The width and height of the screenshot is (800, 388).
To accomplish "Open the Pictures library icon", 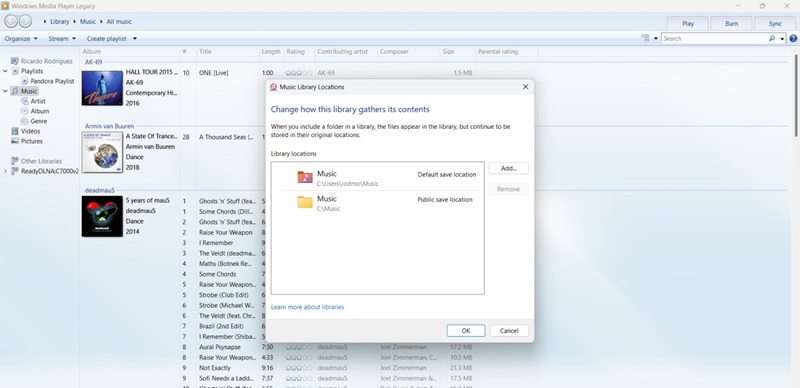I will click(x=15, y=141).
